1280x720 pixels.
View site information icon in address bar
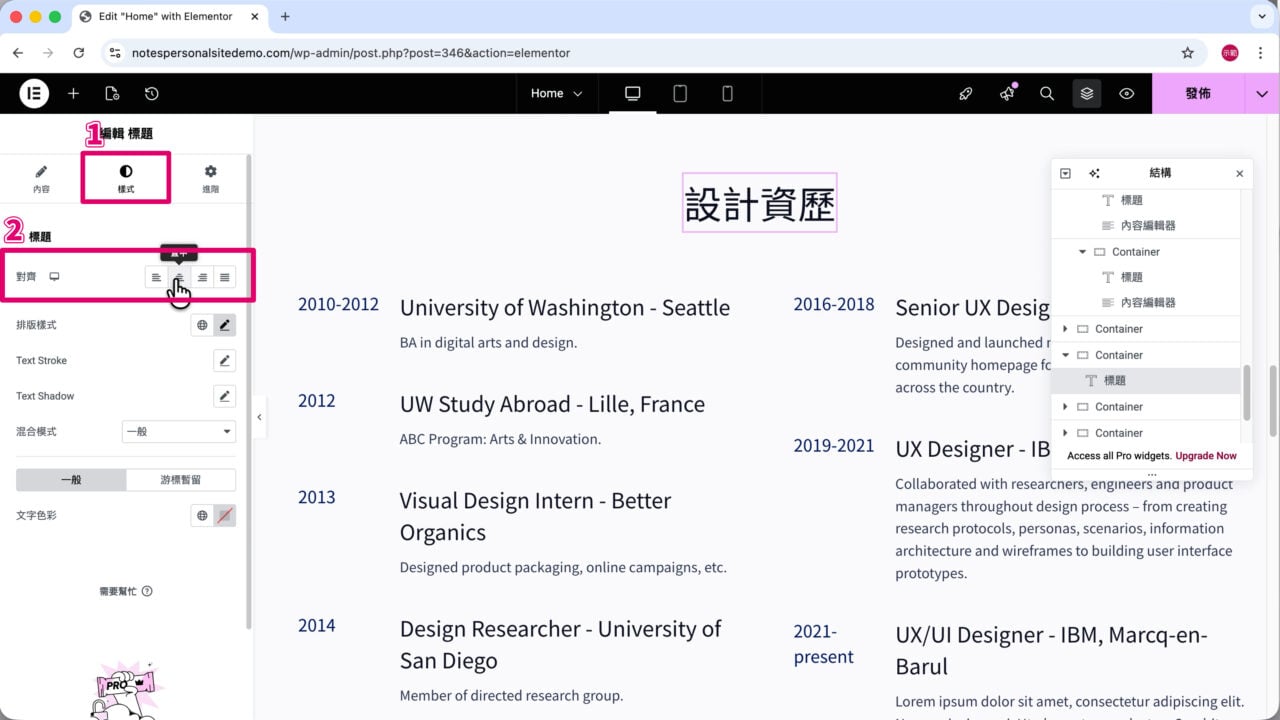tap(115, 53)
